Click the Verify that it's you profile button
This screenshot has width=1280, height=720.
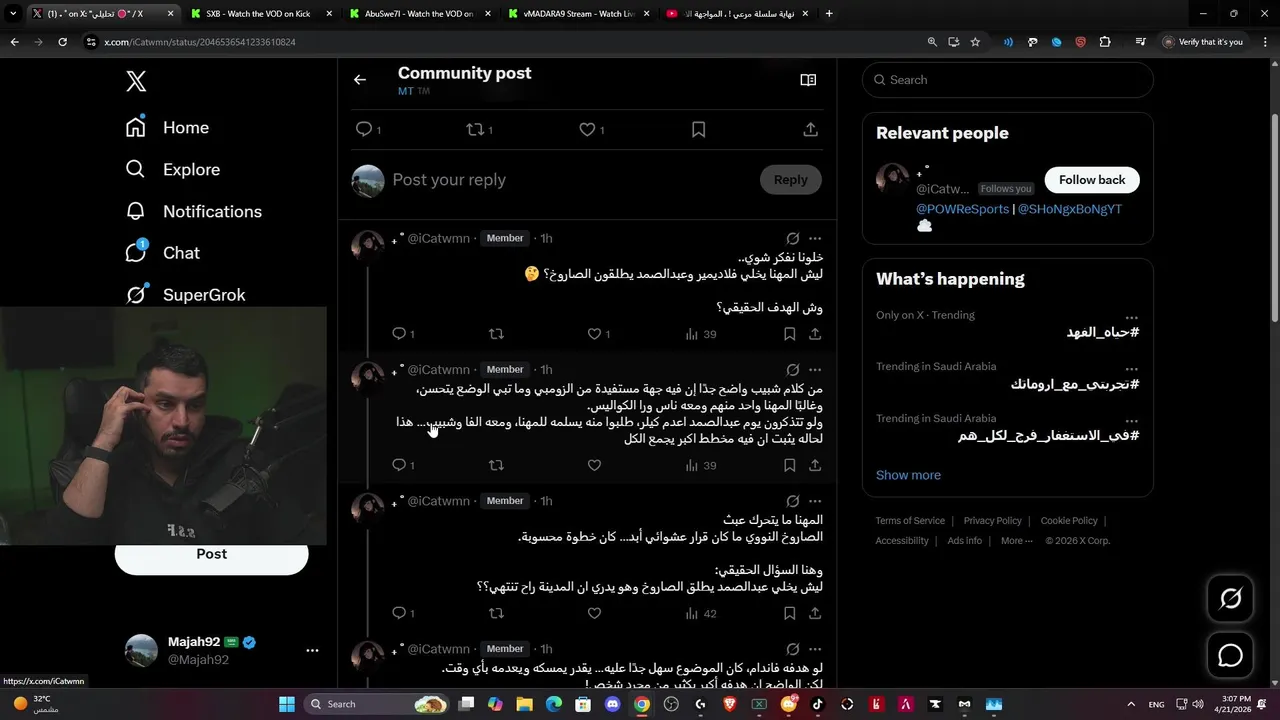[1203, 42]
